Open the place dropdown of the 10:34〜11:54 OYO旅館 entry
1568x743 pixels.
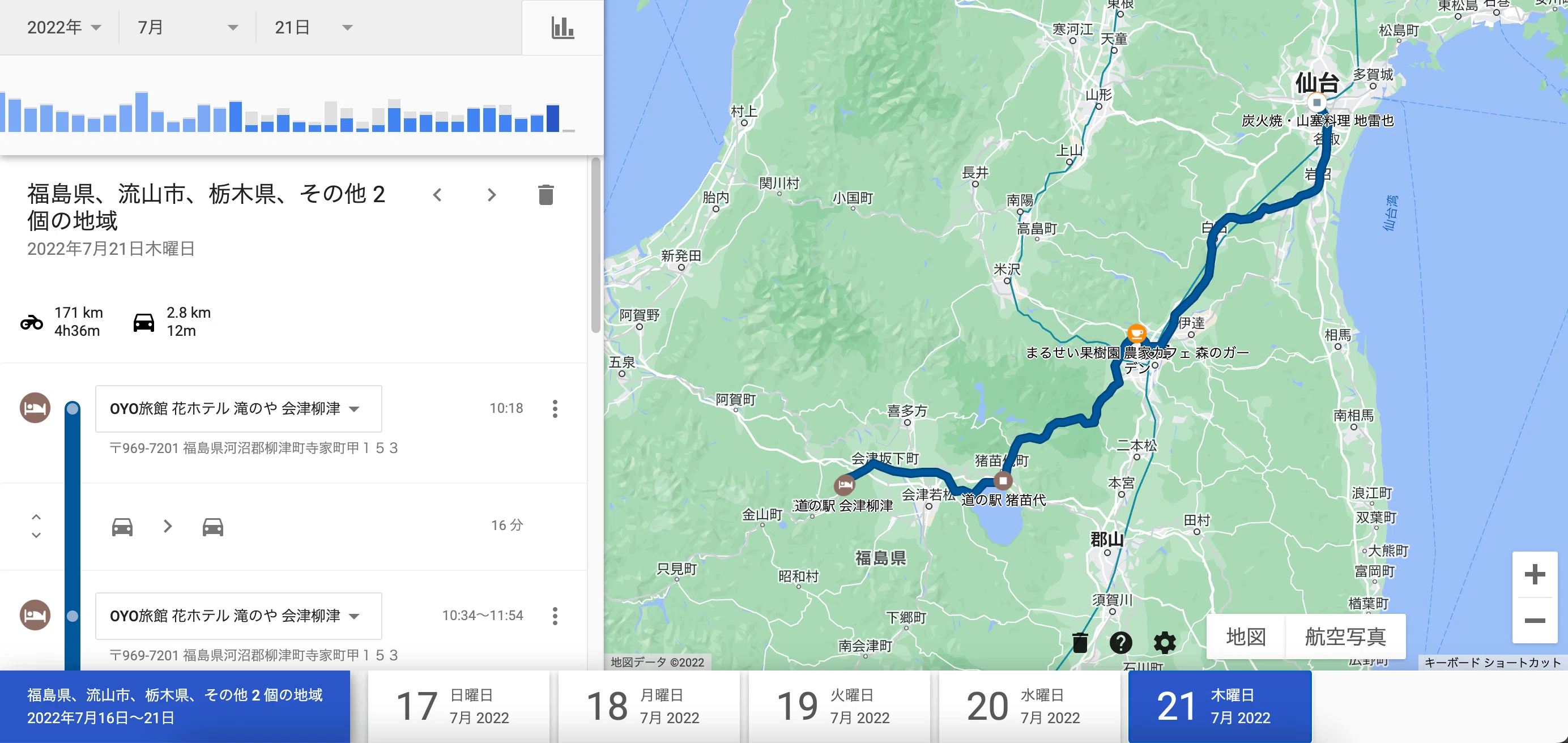238,616
